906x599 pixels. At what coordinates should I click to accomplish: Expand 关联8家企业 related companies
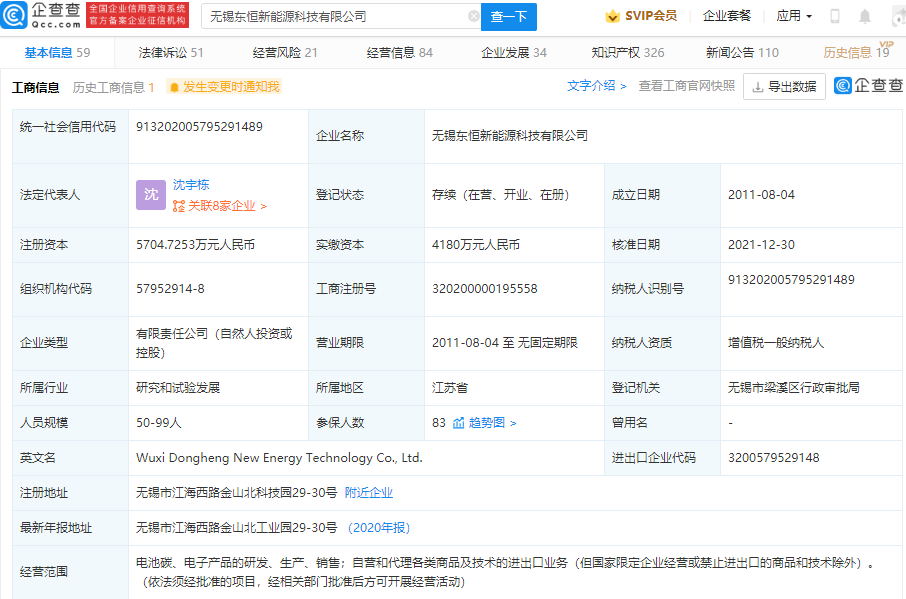tap(220, 206)
